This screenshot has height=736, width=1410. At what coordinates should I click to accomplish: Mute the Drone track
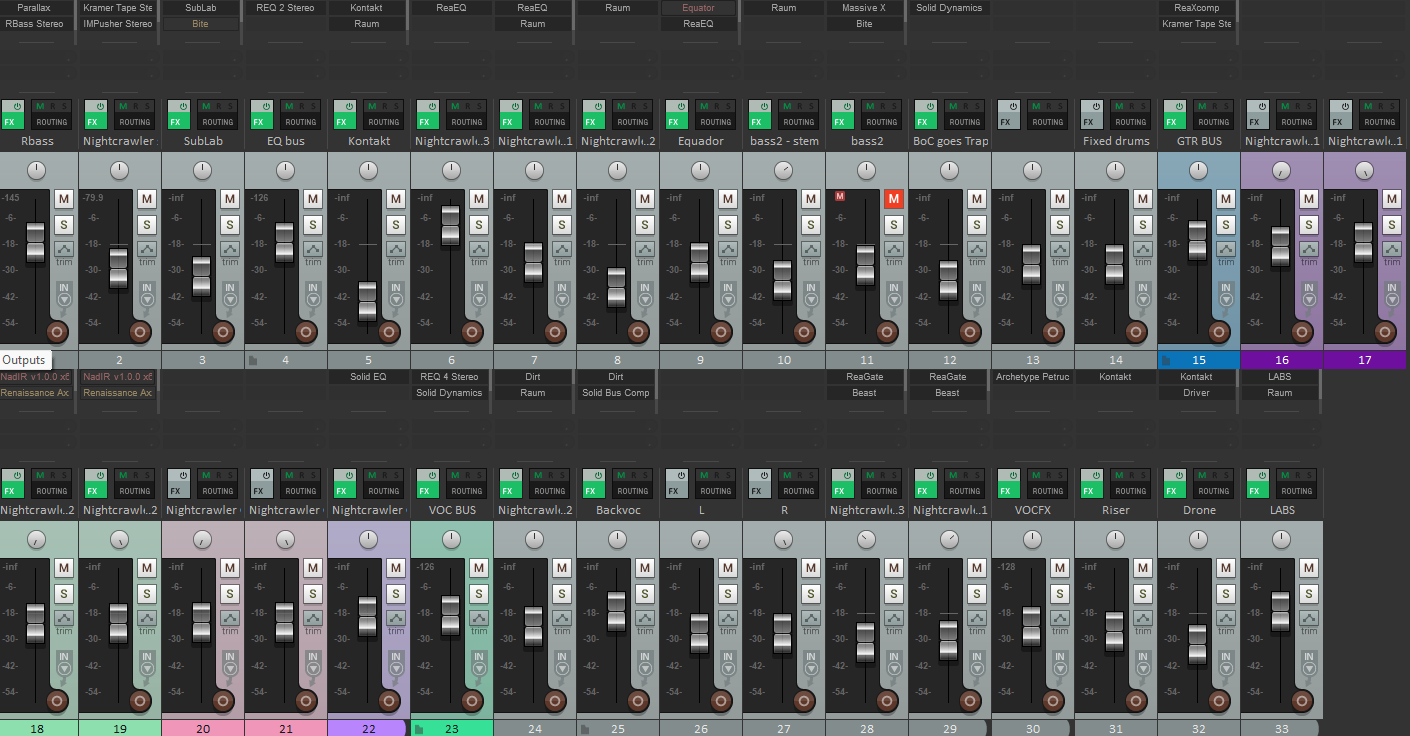[x=1226, y=568]
